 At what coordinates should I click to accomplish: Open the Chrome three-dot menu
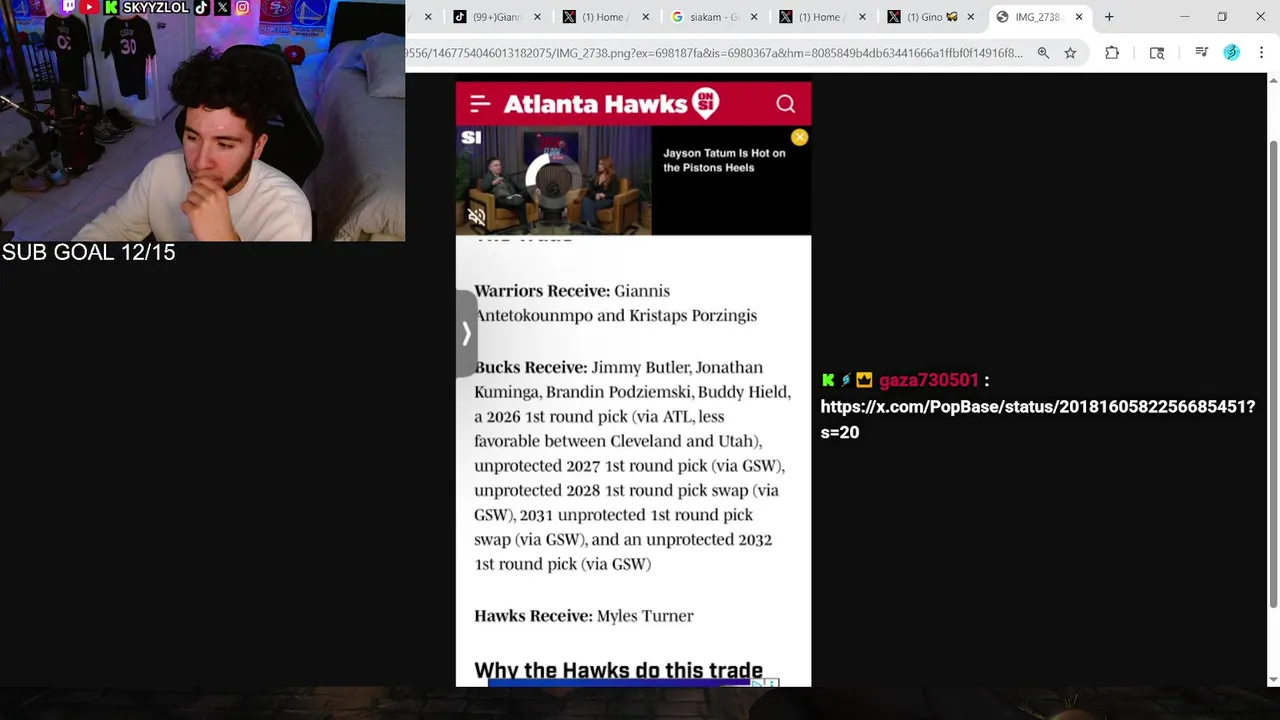click(1261, 53)
